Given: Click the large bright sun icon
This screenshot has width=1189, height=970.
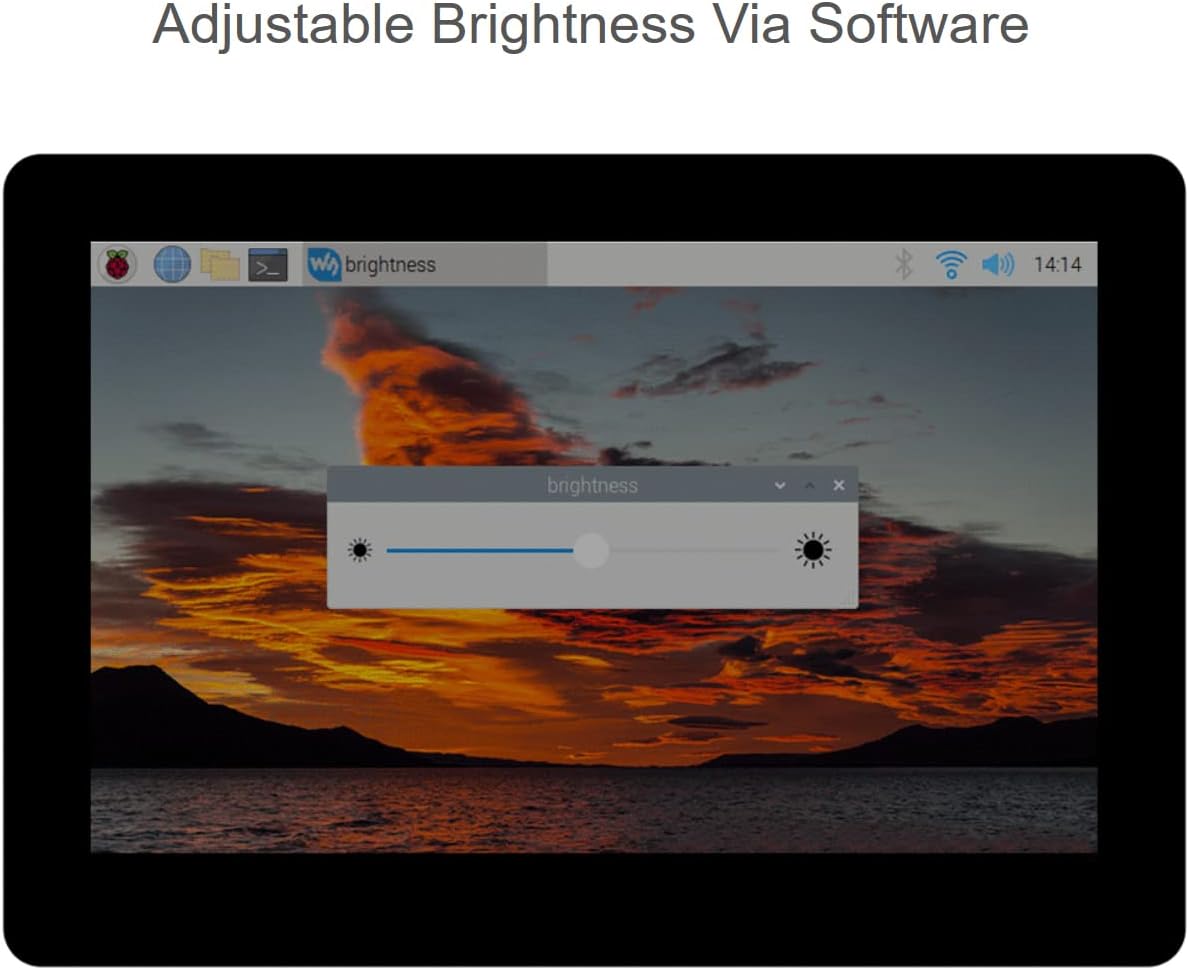Looking at the screenshot, I should [x=813, y=550].
